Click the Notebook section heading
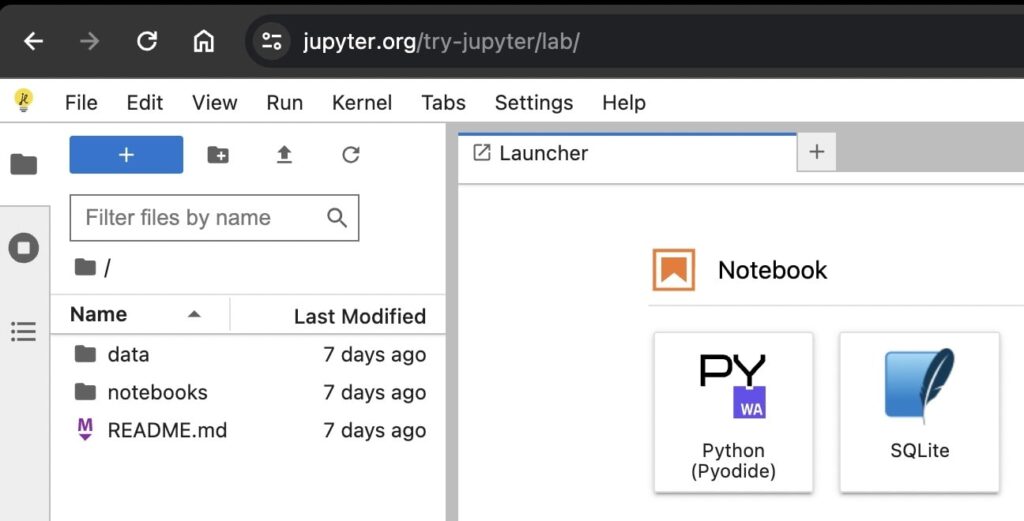 click(x=773, y=270)
